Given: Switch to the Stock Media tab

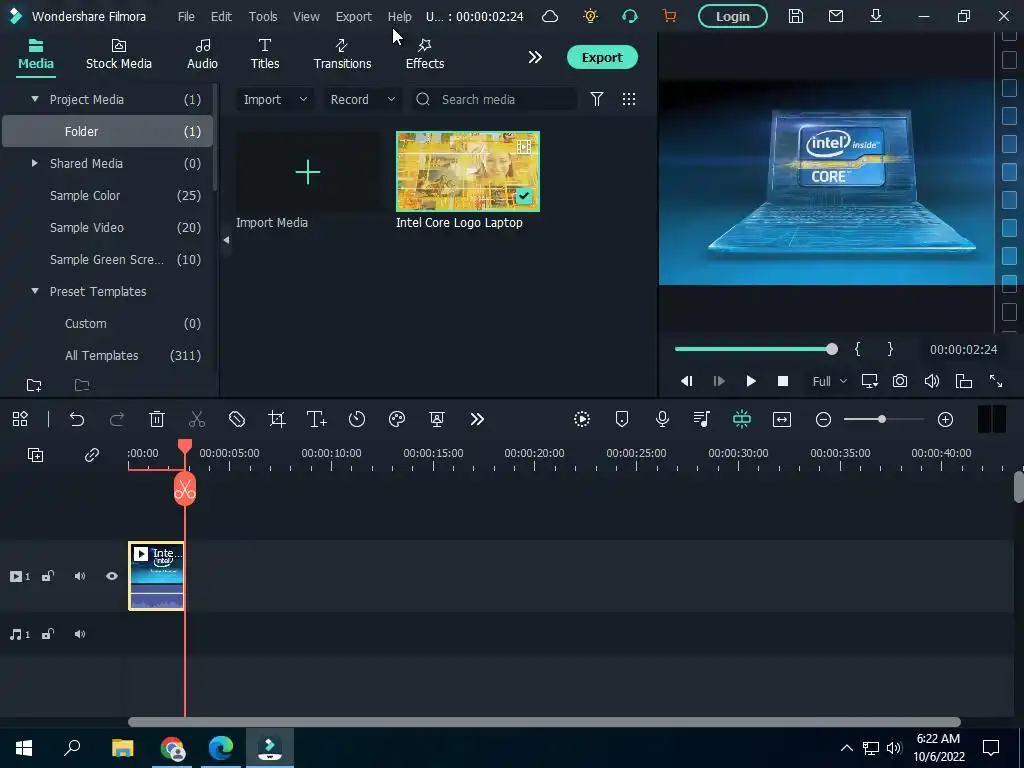Looking at the screenshot, I should coord(119,55).
